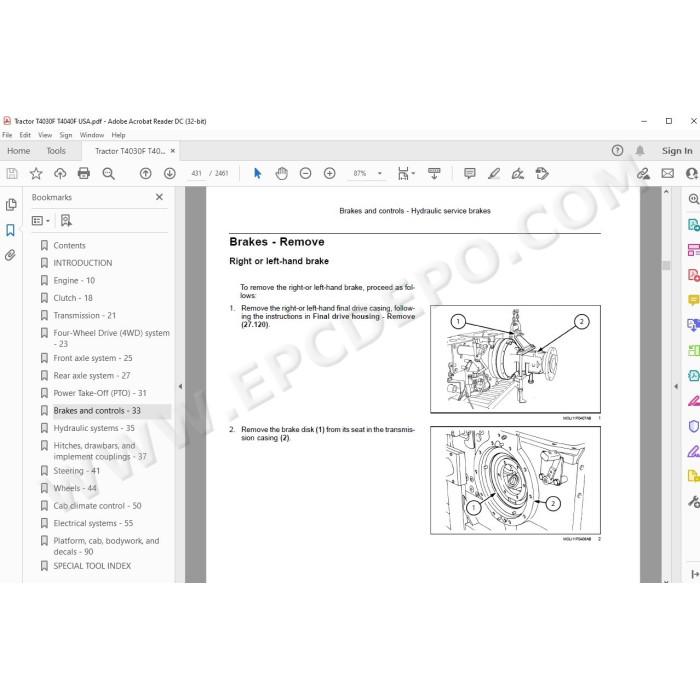Click the cloud upload toolbar icon
The width and height of the screenshot is (700, 700).
60,173
